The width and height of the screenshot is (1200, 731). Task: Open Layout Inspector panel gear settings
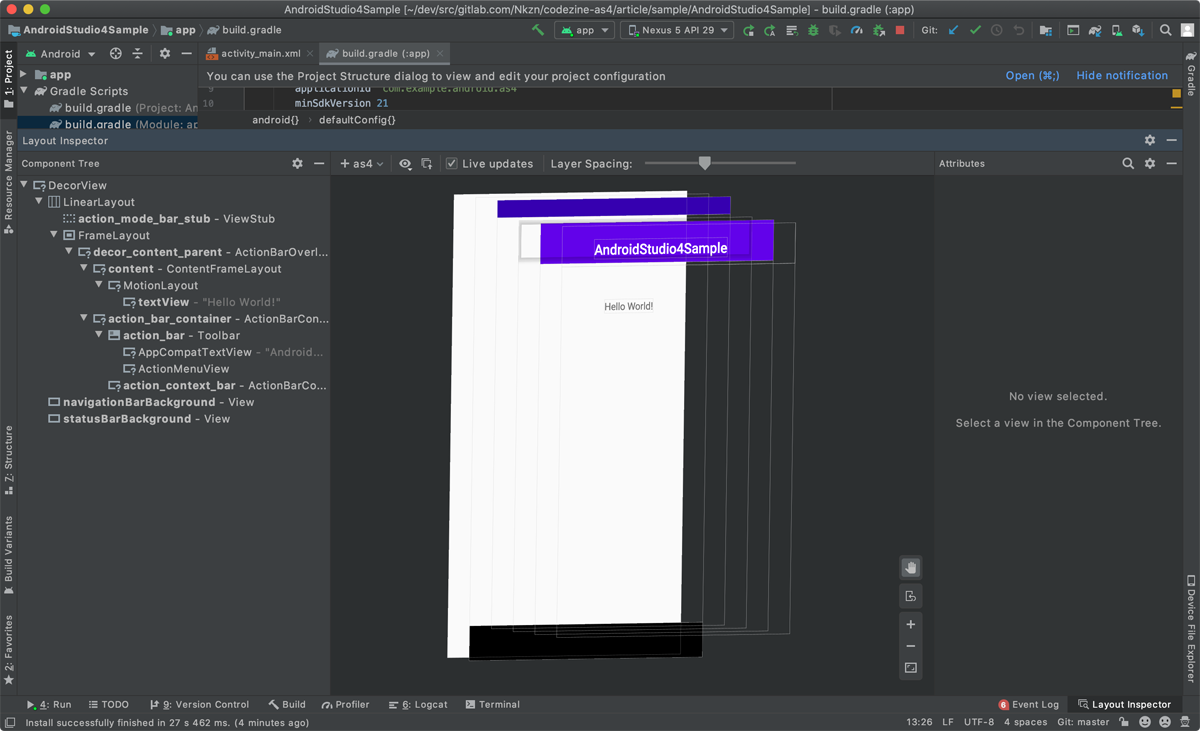coord(1150,141)
